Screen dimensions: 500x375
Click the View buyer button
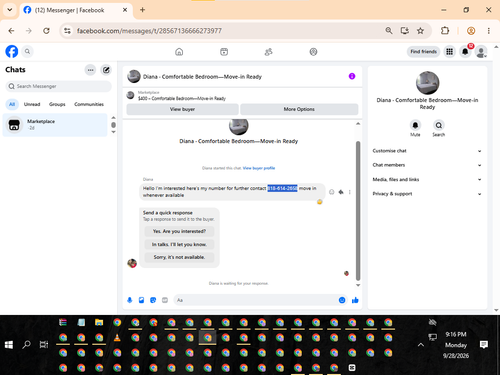(182, 109)
